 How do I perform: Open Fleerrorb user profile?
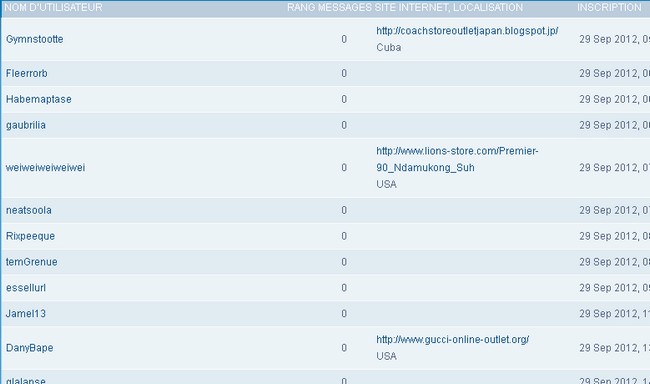pyautogui.click(x=27, y=73)
